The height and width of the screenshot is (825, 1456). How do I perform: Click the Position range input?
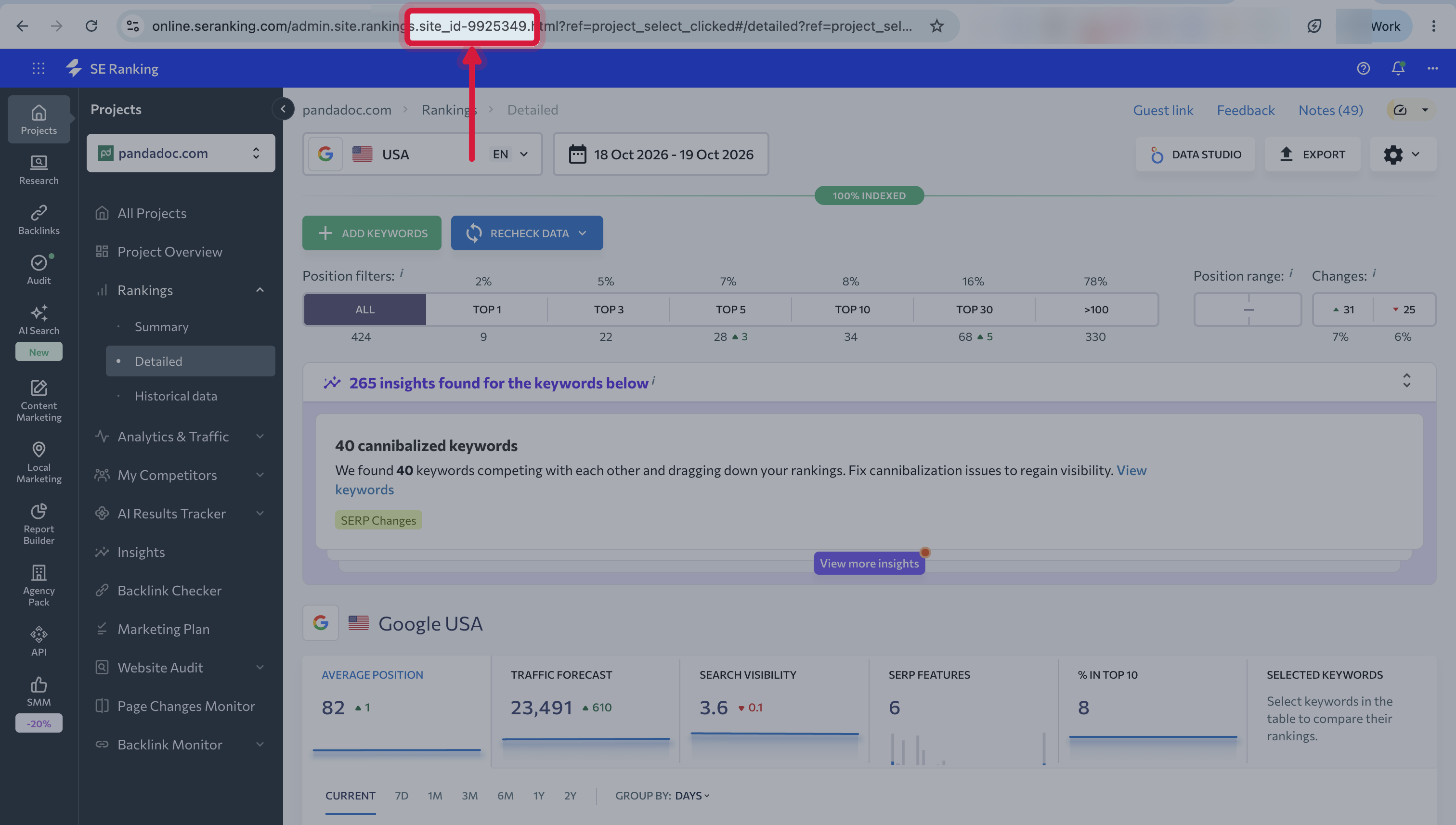click(1248, 309)
